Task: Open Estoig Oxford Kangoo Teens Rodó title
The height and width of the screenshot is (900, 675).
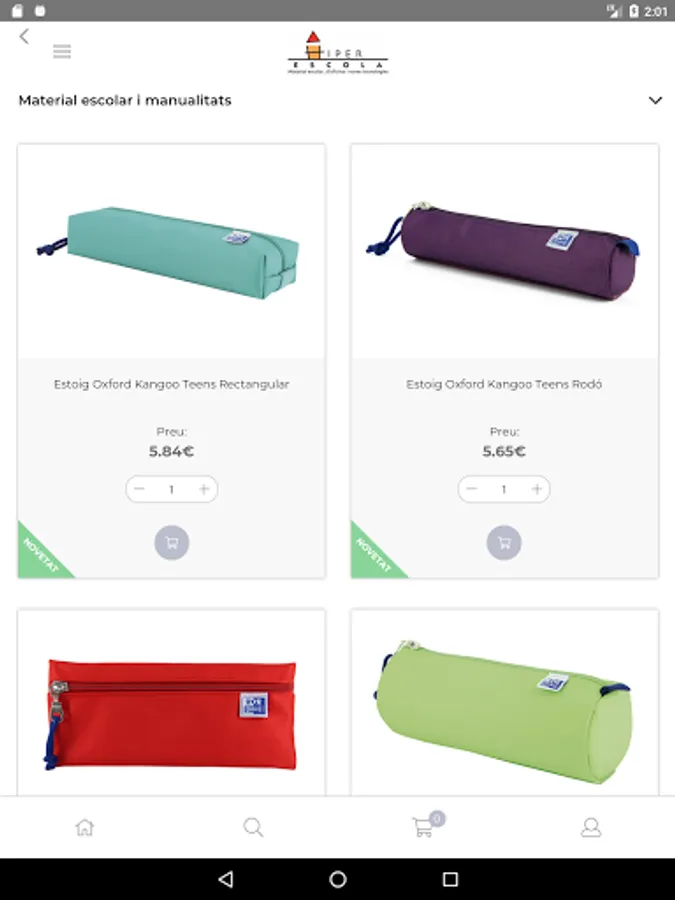Action: (504, 384)
